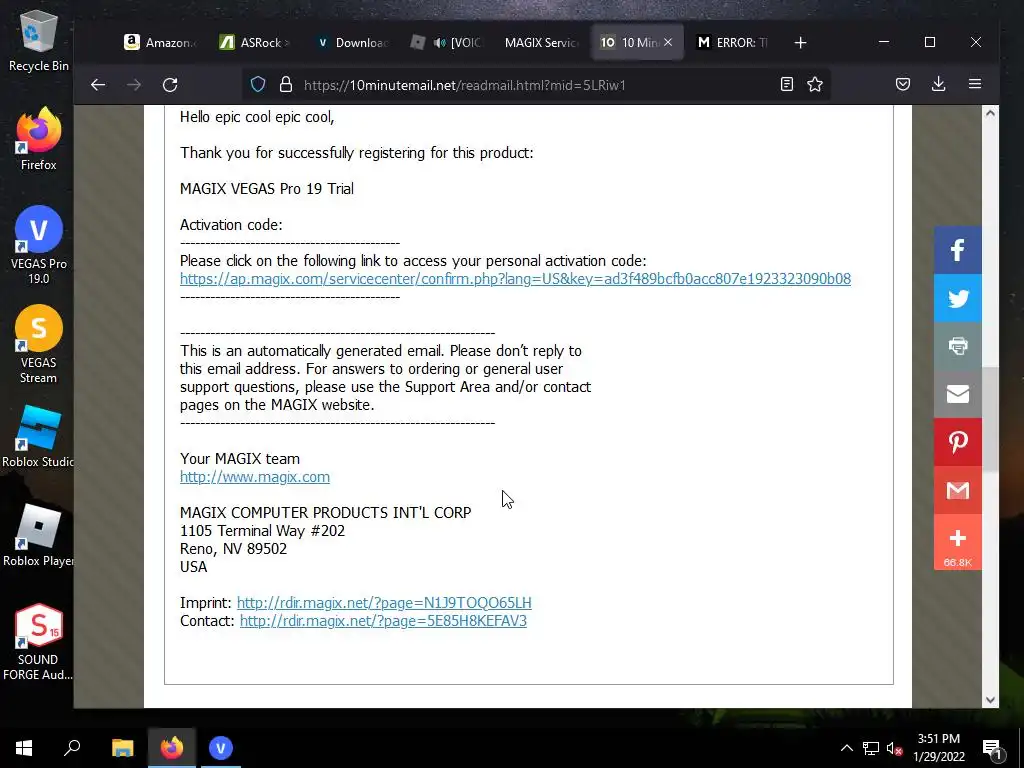Viewport: 1024px width, 768px height.
Task: Switch to the ERROR tab
Action: click(x=733, y=42)
